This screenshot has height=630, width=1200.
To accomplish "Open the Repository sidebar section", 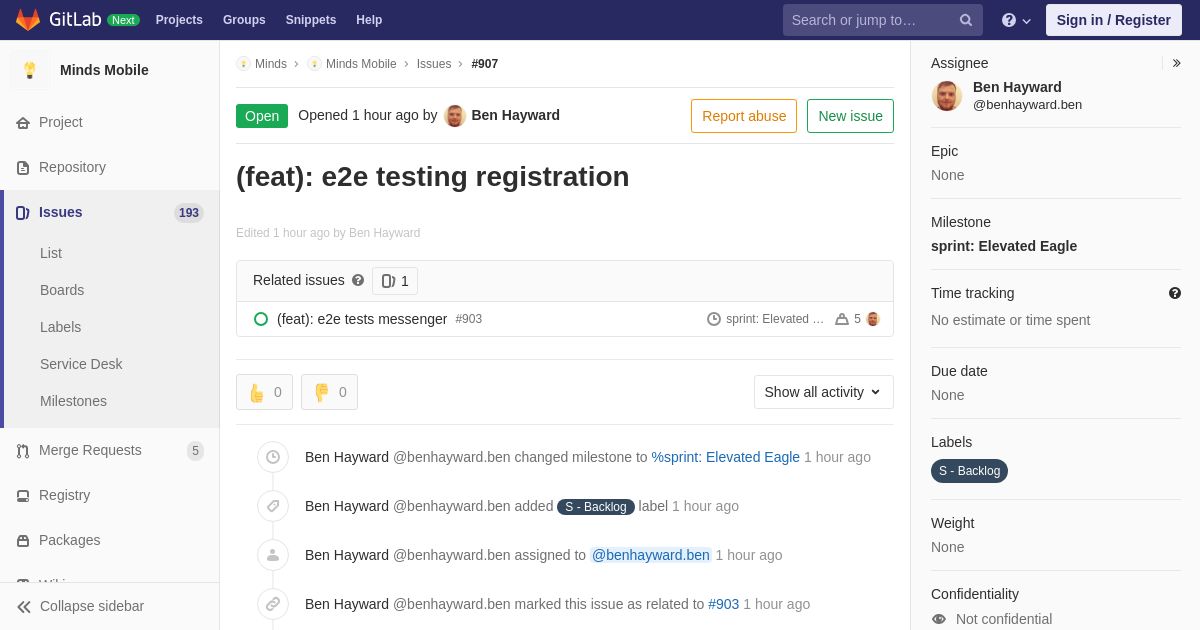I will coord(72,167).
